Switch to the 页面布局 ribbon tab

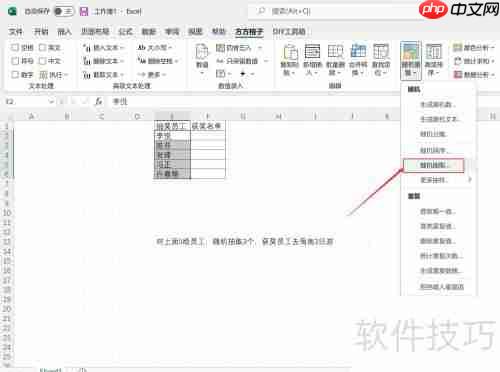pyautogui.click(x=95, y=32)
